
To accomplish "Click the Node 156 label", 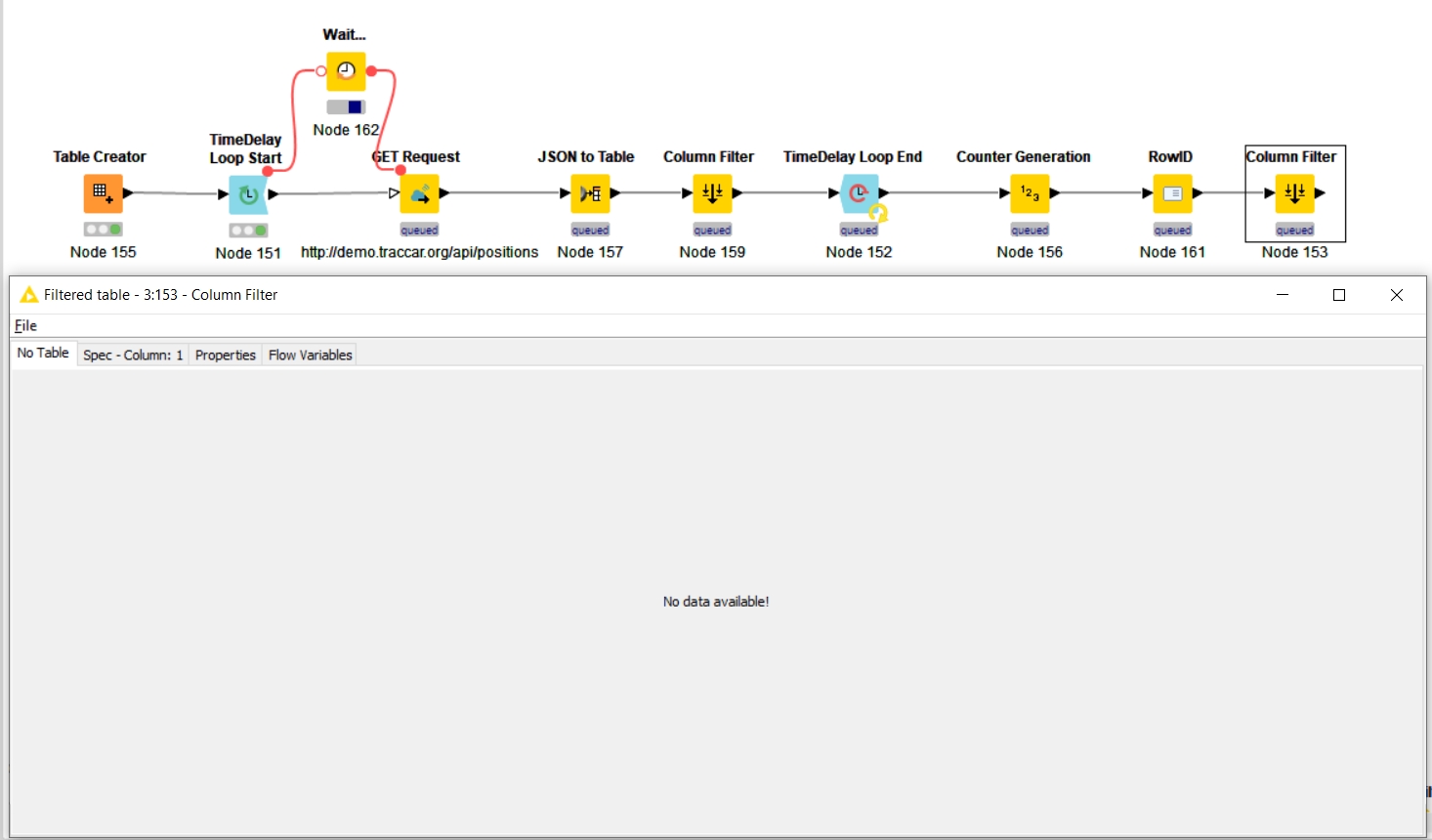I will point(1030,252).
